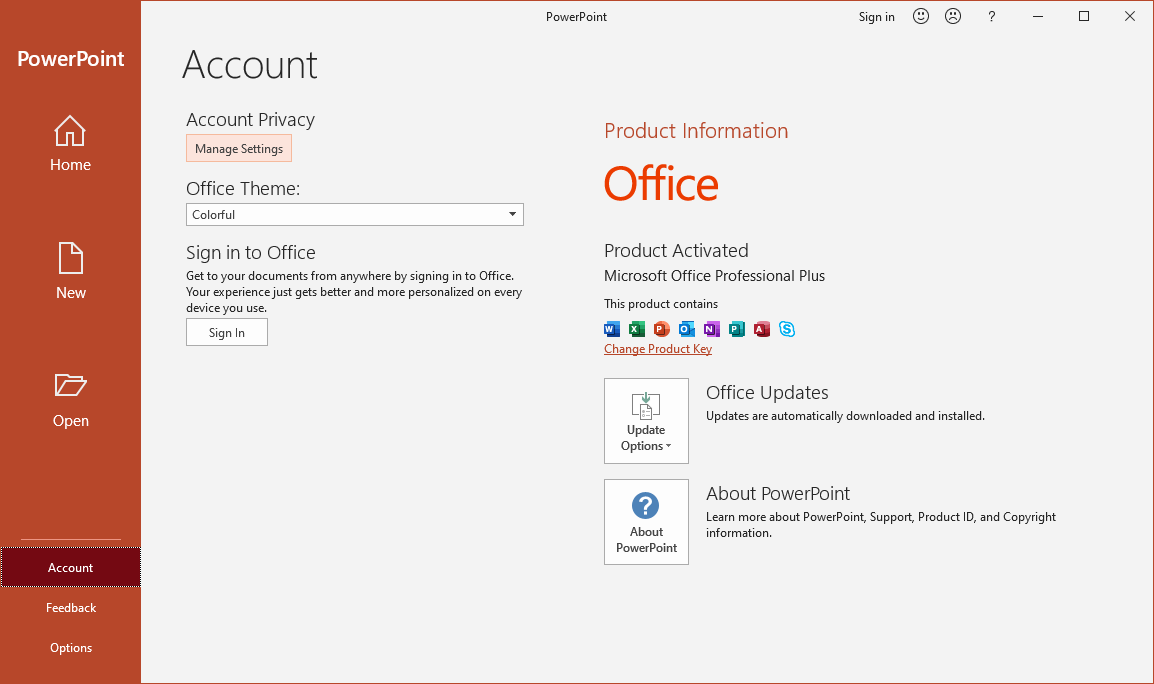Click the Manage Settings button

[239, 149]
